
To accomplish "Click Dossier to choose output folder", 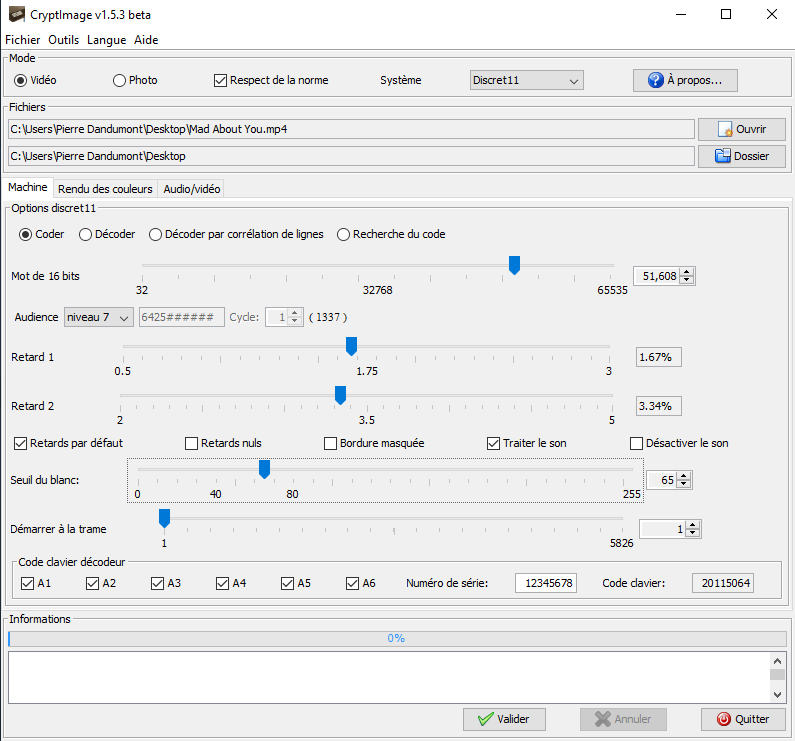I will tap(742, 156).
